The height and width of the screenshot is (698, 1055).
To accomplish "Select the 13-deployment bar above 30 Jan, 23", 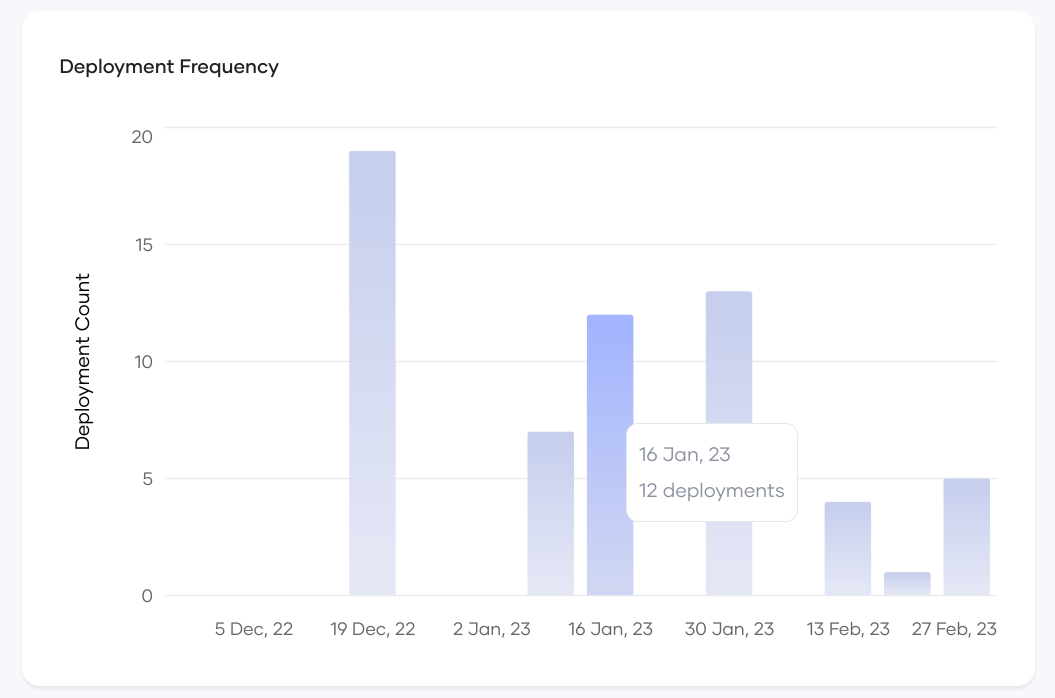I will [x=729, y=360].
